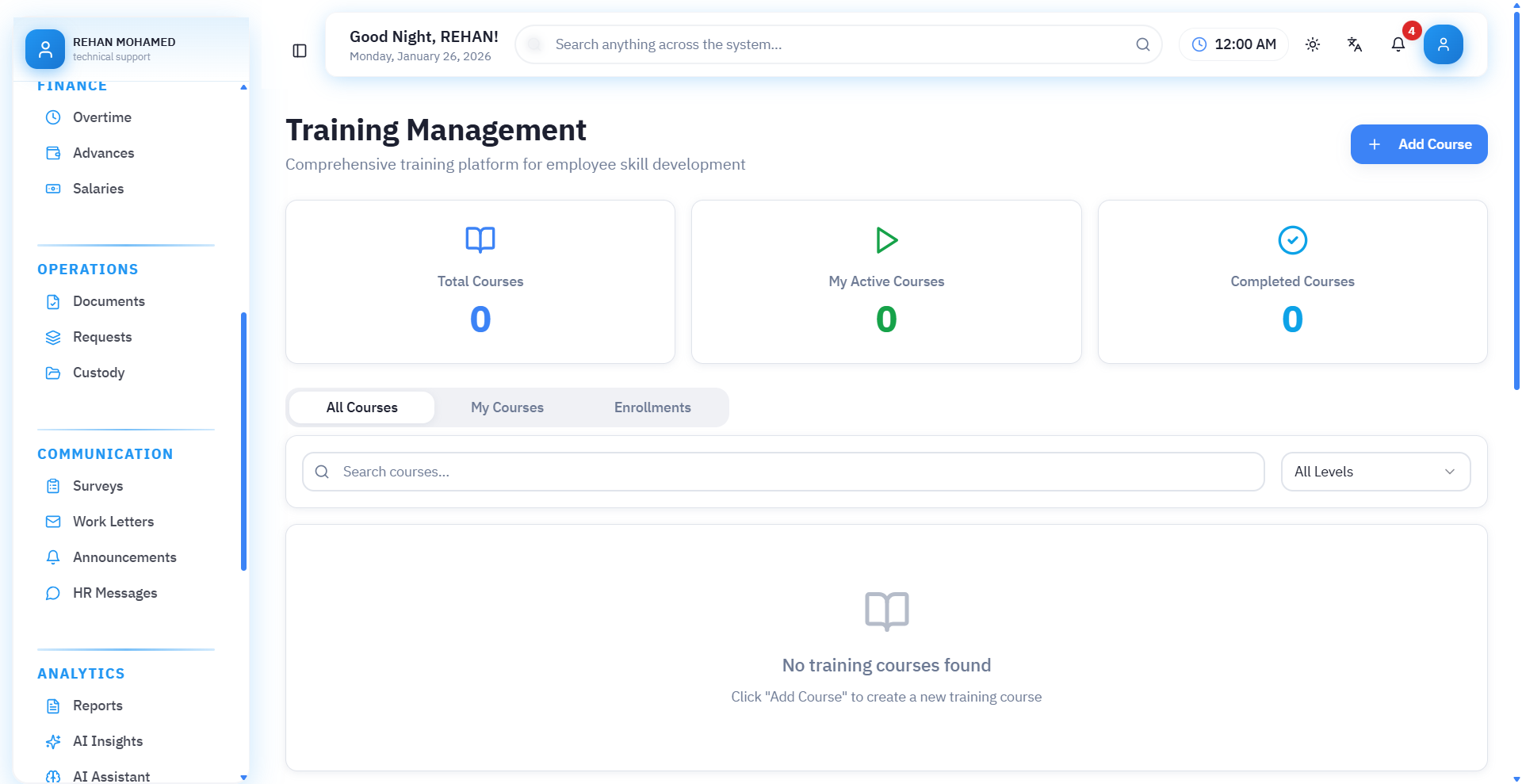
Task: Toggle light/dark theme sun icon
Action: tap(1313, 44)
